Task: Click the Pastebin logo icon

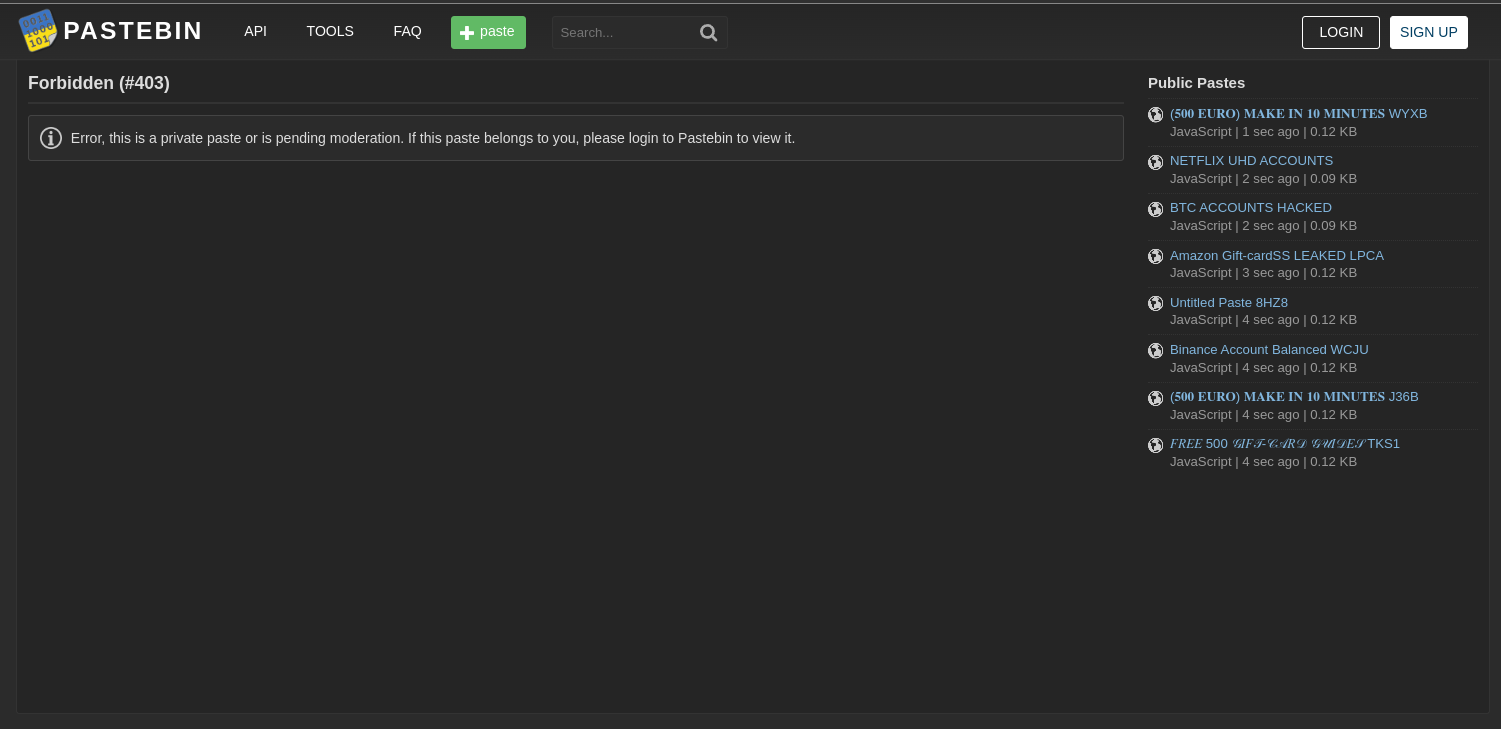Action: (38, 31)
